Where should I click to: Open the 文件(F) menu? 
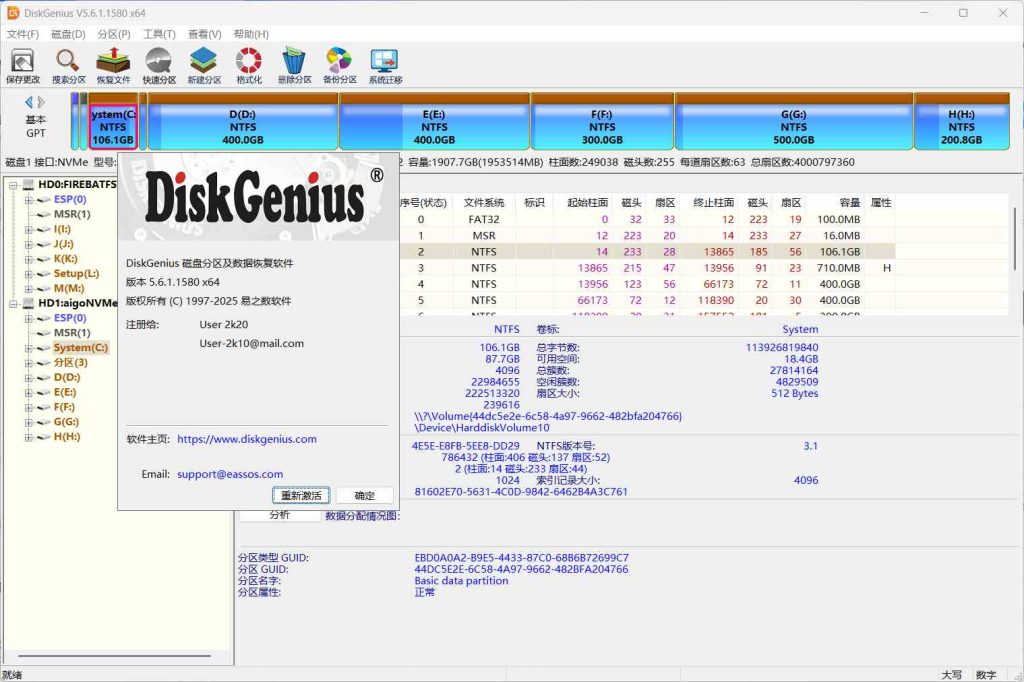(x=23, y=34)
